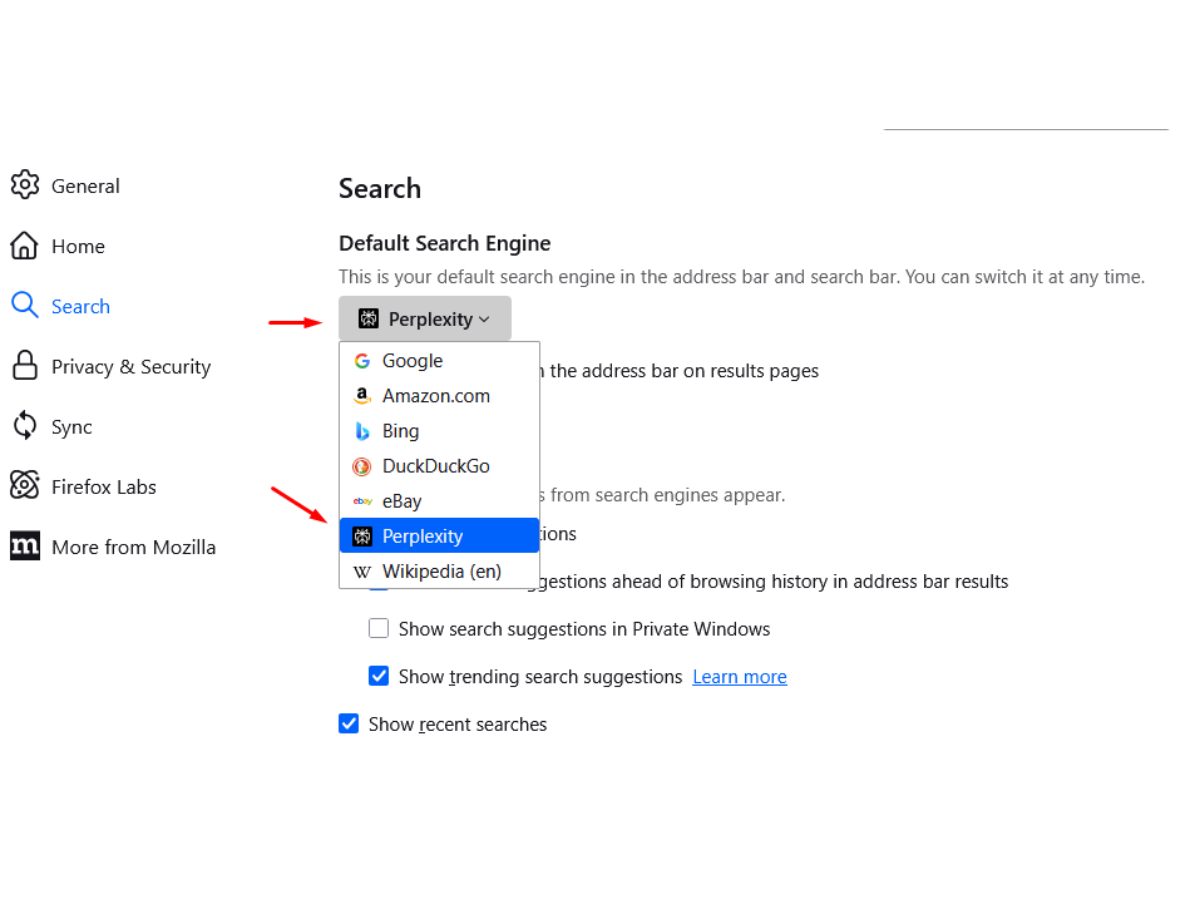Viewport: 1200px width, 900px height.
Task: Open the Learn more link
Action: (x=740, y=677)
